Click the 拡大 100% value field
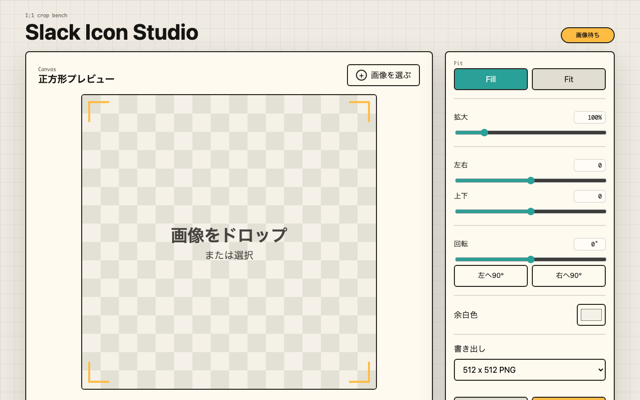Screen dimensions: 640x400 [589, 118]
